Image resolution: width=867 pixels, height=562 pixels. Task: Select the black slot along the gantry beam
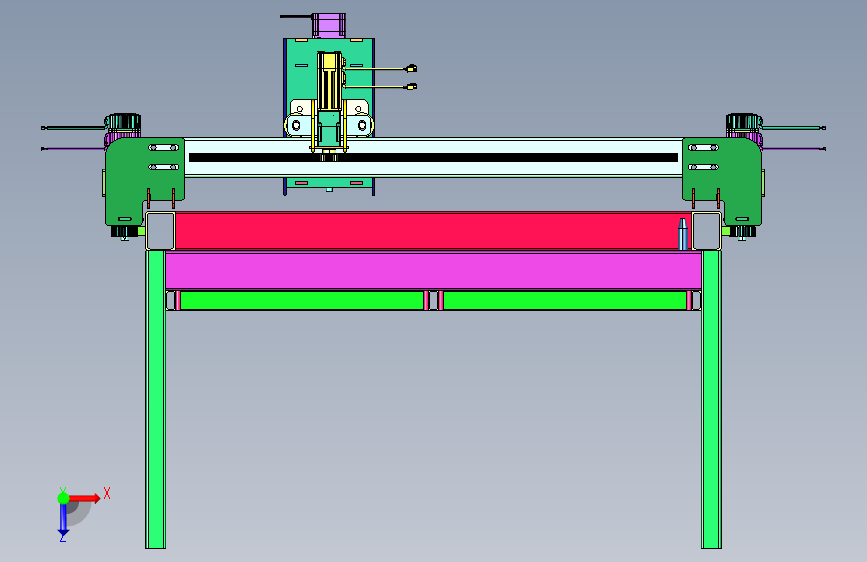434,158
